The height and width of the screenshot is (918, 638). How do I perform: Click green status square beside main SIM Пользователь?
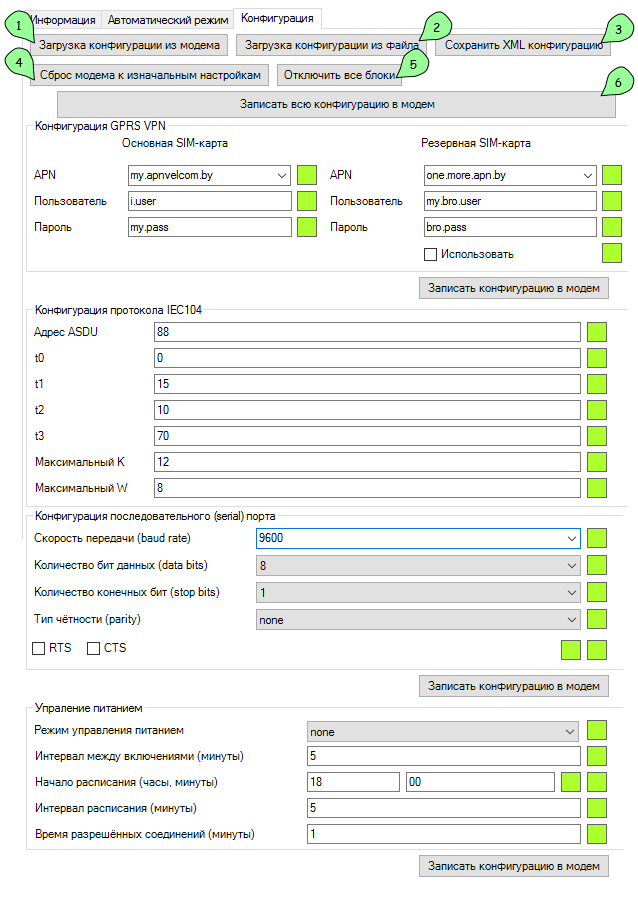coord(307,201)
